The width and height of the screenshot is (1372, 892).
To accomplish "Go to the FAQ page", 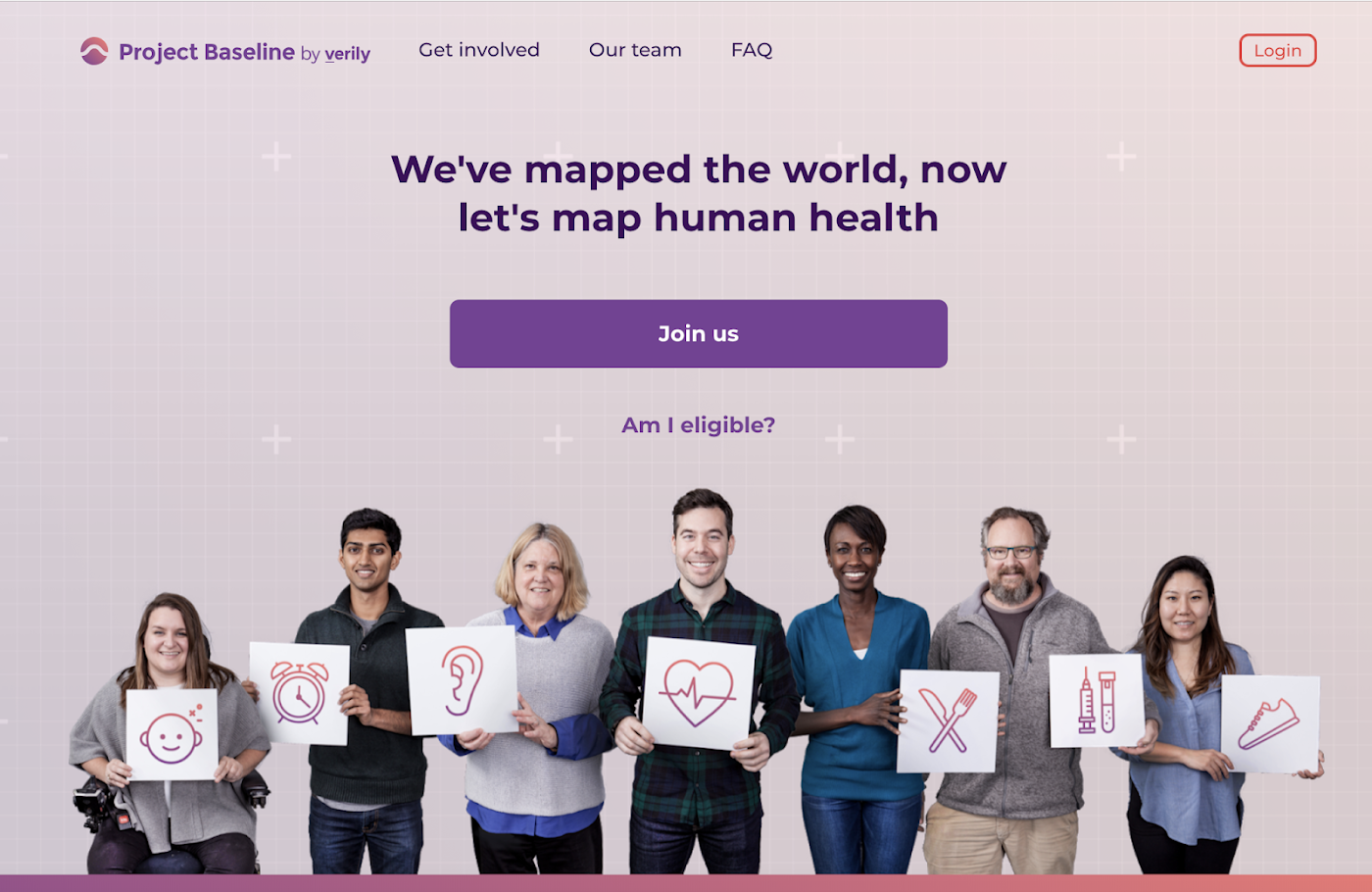I will point(752,50).
